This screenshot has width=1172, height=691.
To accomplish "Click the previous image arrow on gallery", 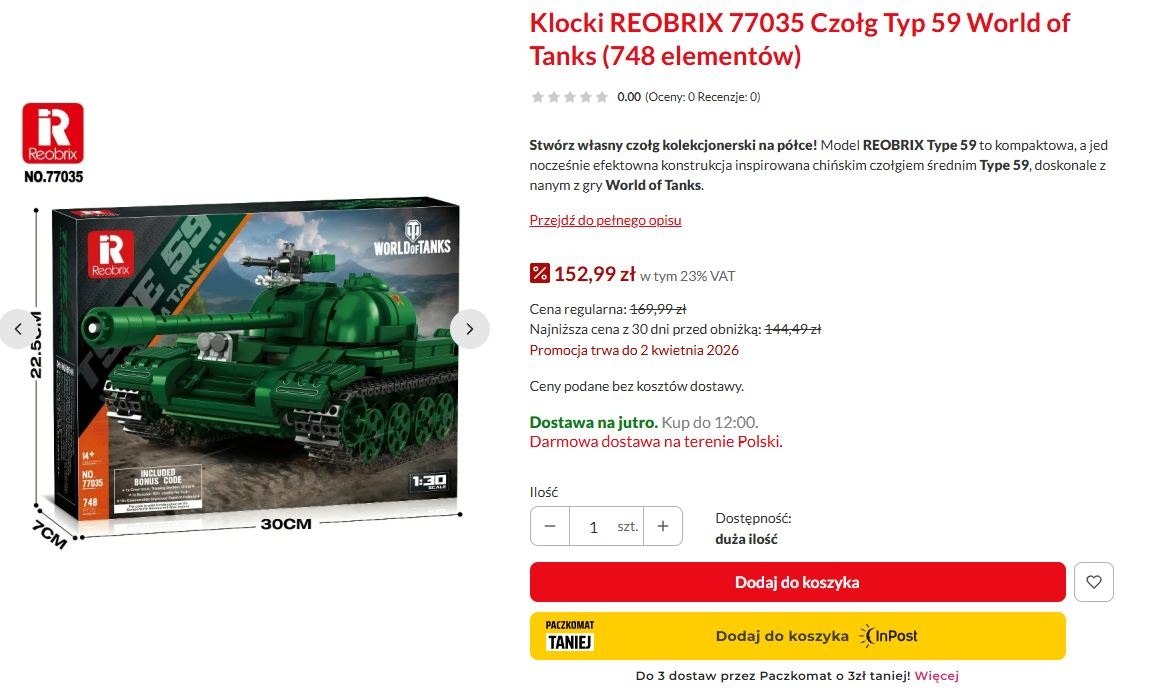I will [18, 329].
